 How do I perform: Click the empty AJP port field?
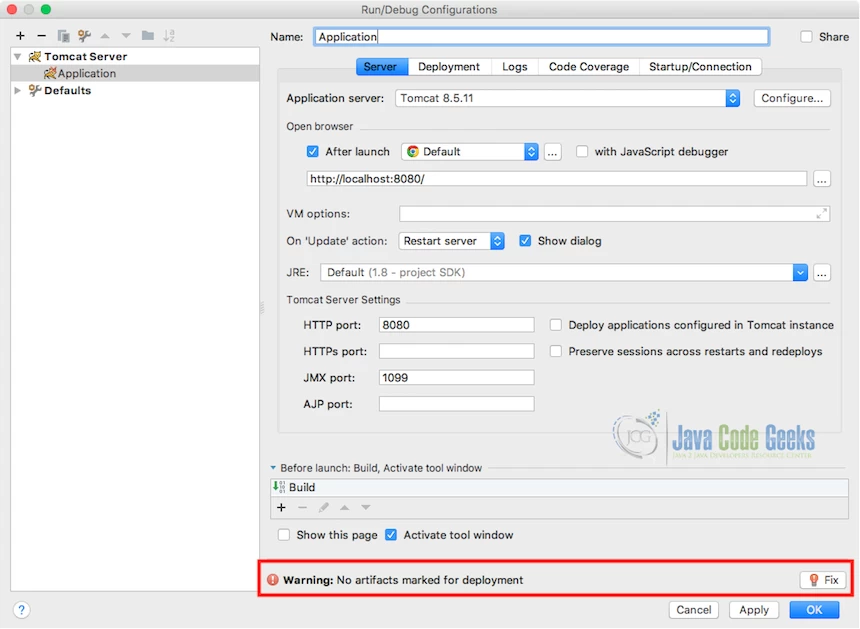(456, 404)
